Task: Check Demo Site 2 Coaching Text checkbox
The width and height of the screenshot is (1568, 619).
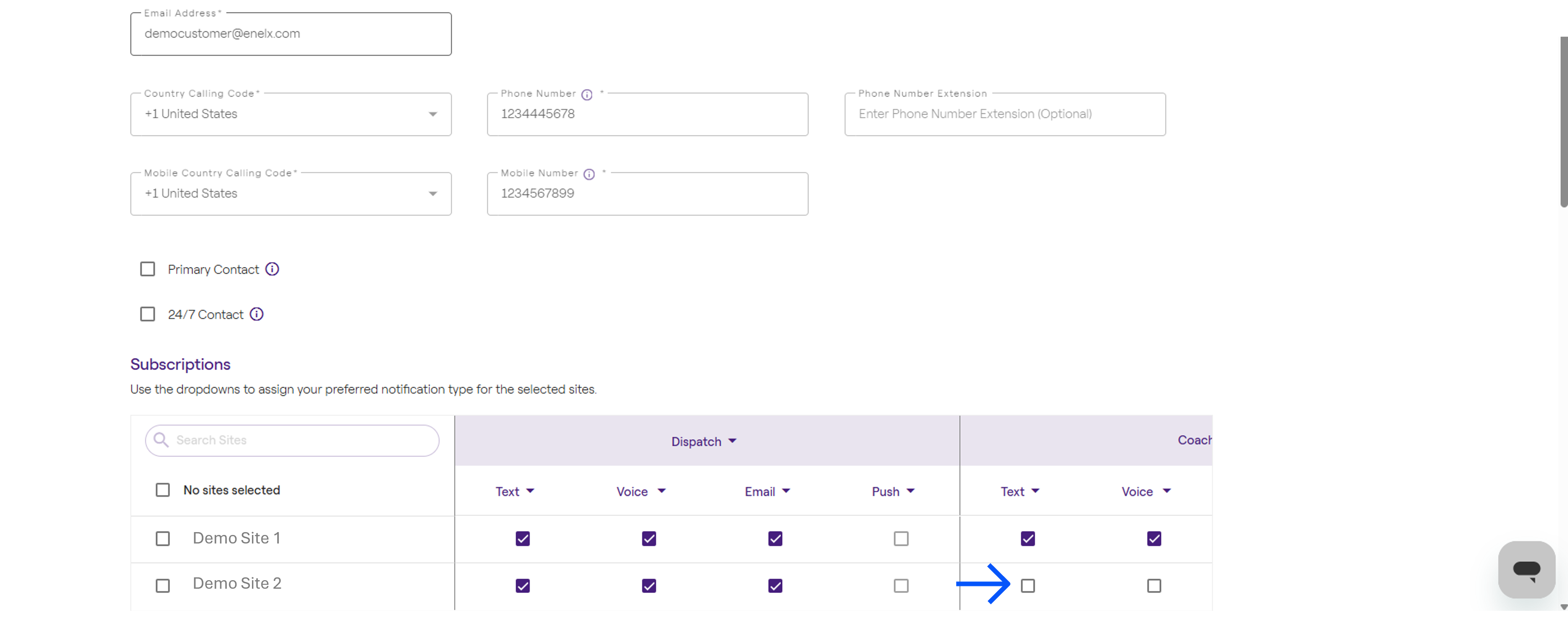Action: coord(1027,585)
